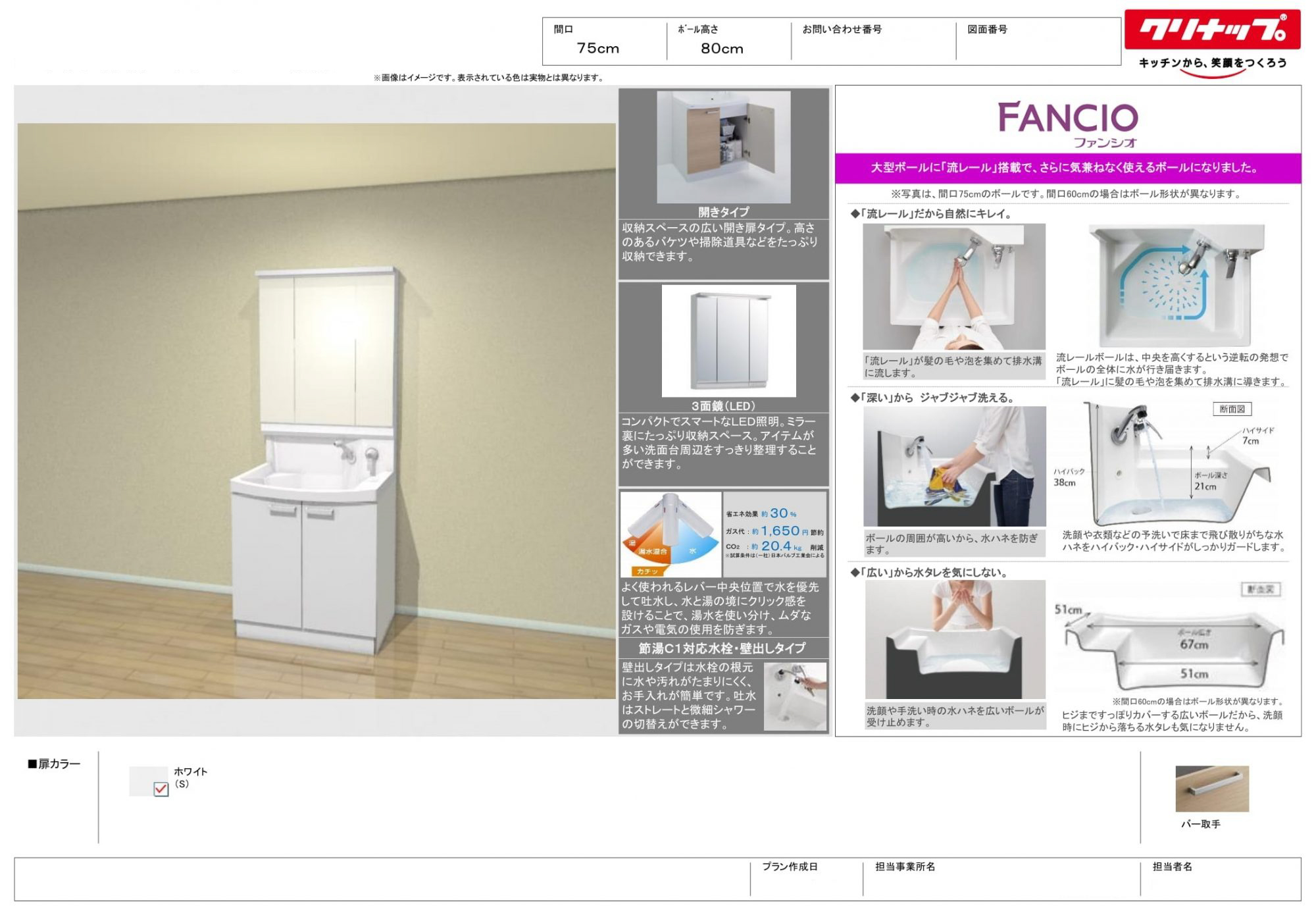
Task: Select the white door color swatch
Action: (x=149, y=781)
